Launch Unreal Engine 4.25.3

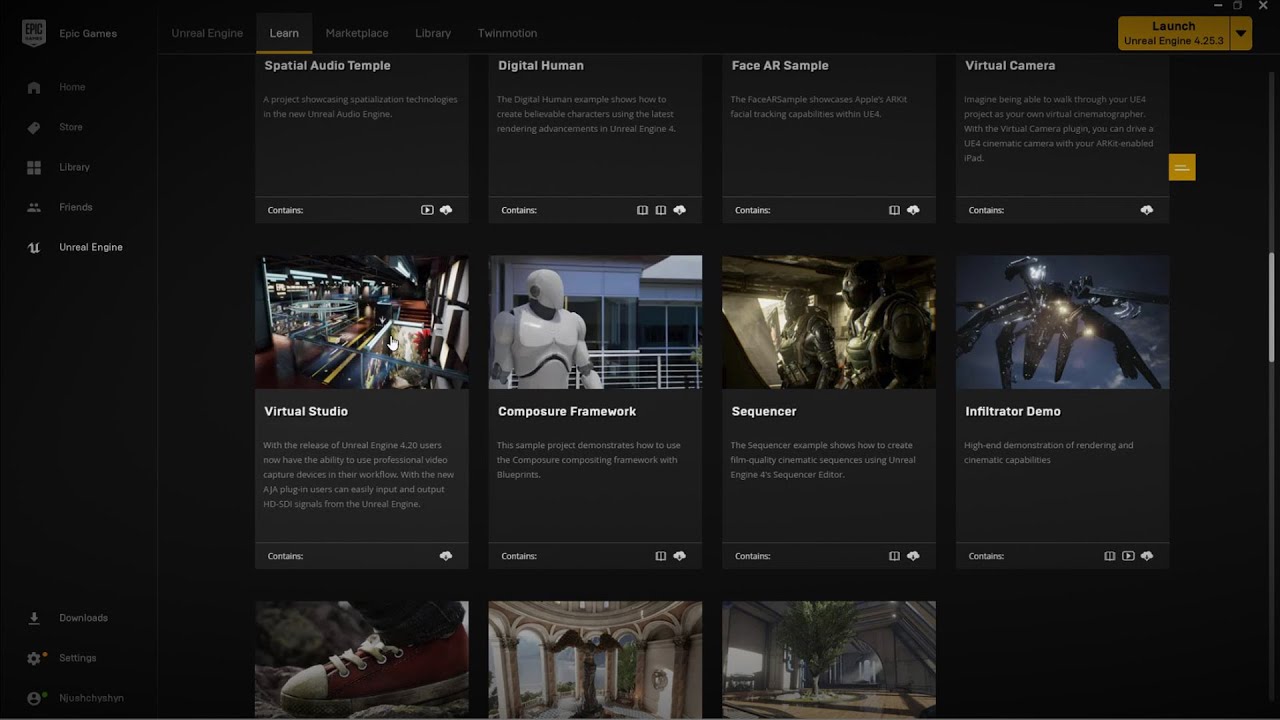1173,33
